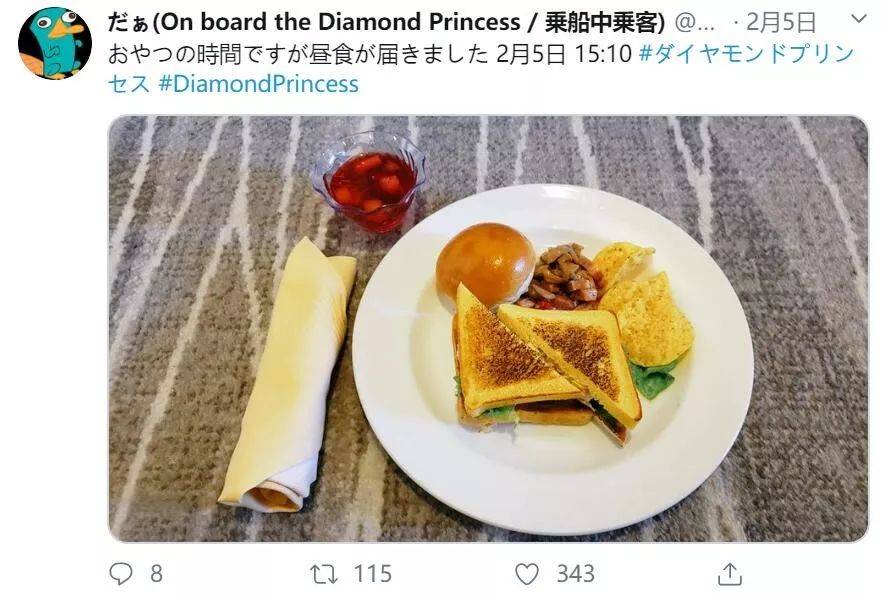
Task: Open the platypus profile avatar
Action: (55, 43)
